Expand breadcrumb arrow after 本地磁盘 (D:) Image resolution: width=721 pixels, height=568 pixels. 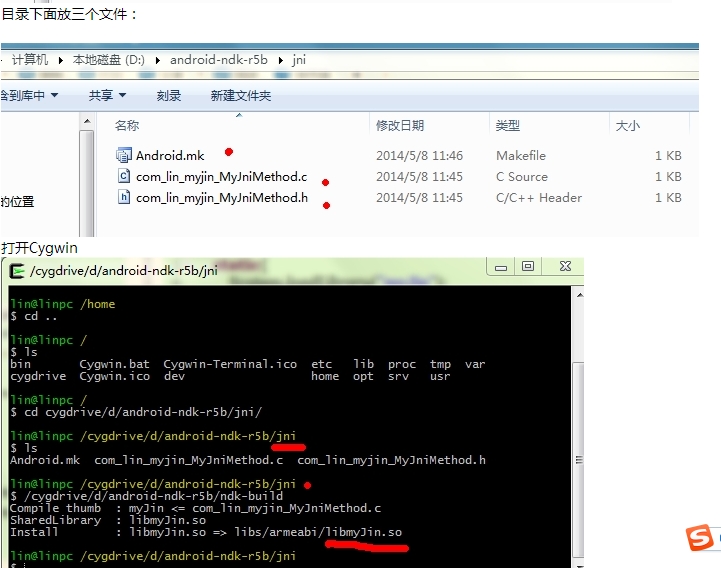click(158, 60)
